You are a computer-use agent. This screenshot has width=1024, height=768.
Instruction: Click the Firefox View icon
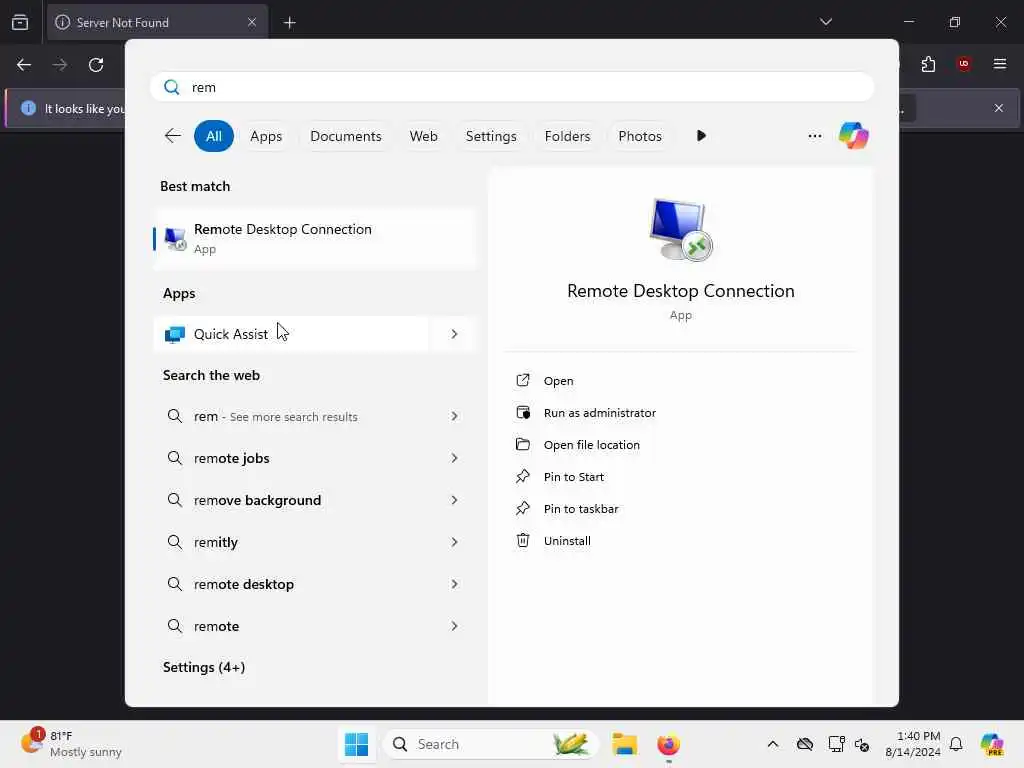click(x=20, y=22)
